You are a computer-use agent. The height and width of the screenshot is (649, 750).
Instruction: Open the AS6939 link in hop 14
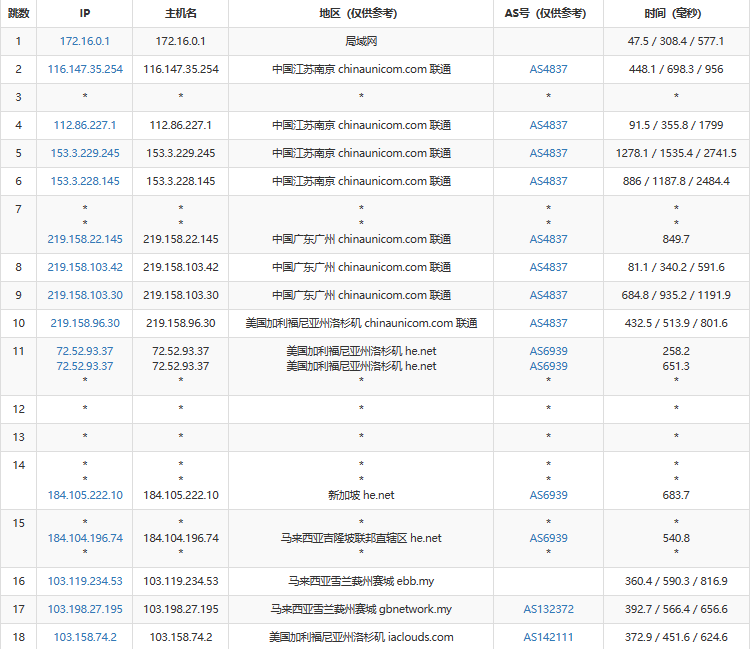(548, 495)
